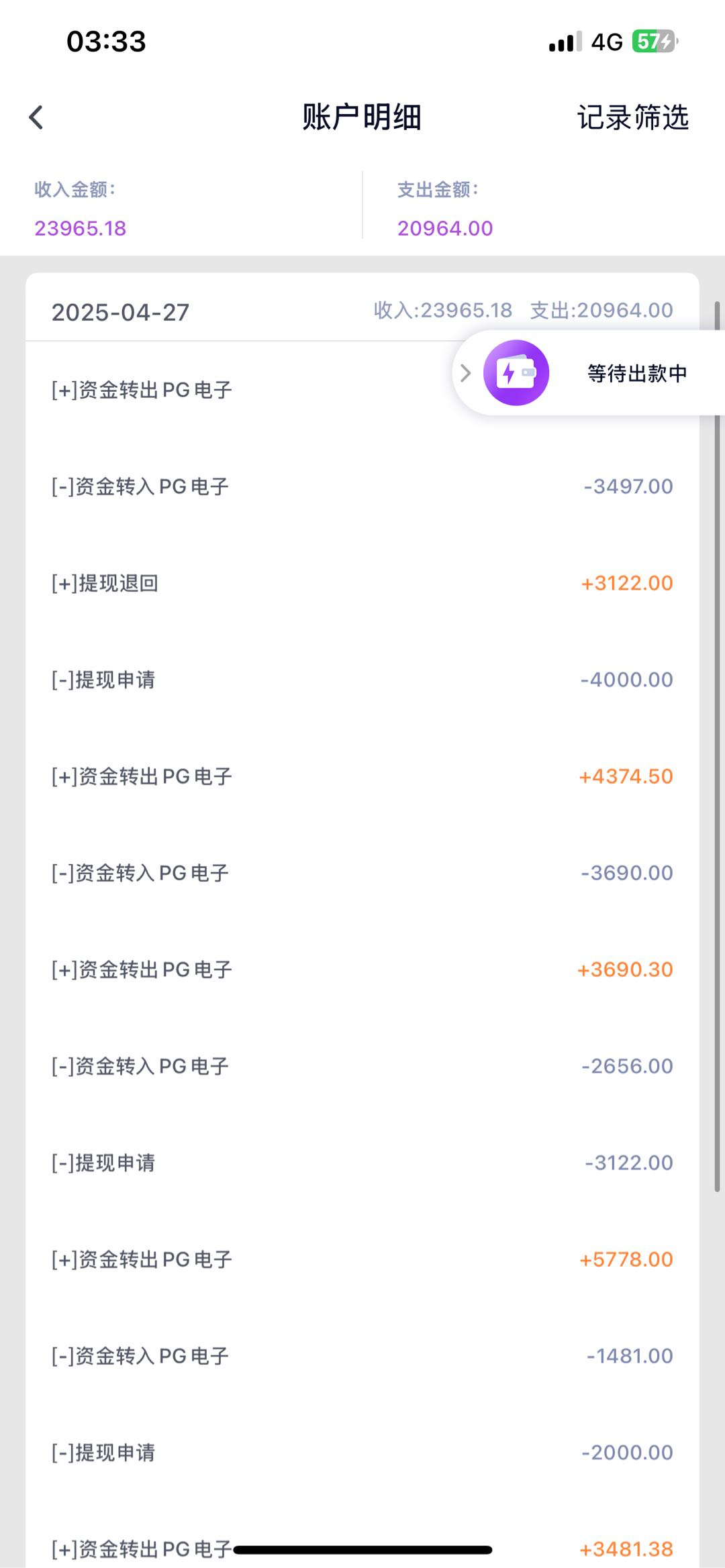Select the -2656.00 资金转入 PG电子 row
Viewport: 725px width, 1568px height.
tap(362, 1066)
